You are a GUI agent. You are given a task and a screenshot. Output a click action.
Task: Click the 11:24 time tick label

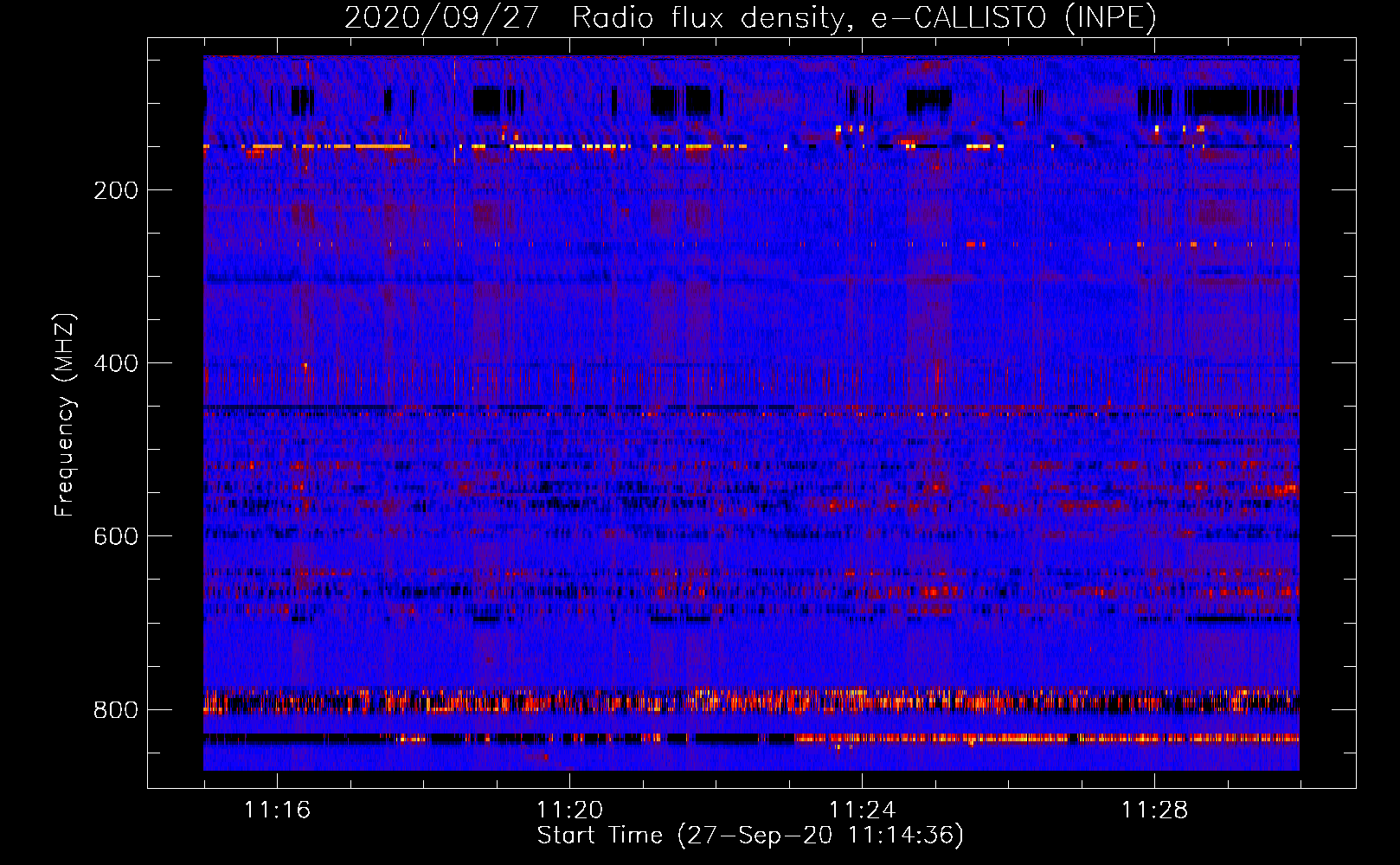click(x=862, y=811)
